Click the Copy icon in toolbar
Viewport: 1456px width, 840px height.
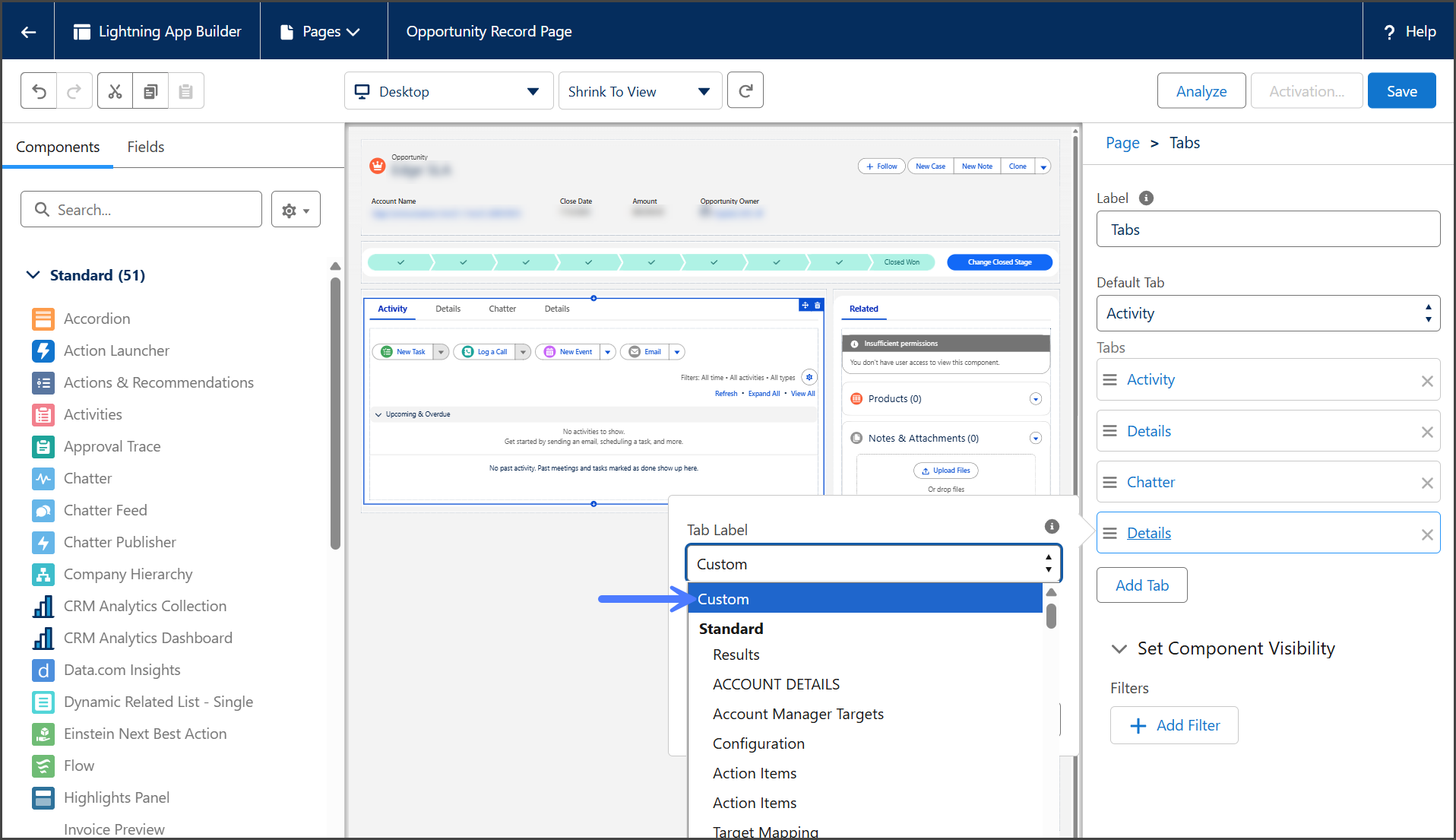click(150, 91)
